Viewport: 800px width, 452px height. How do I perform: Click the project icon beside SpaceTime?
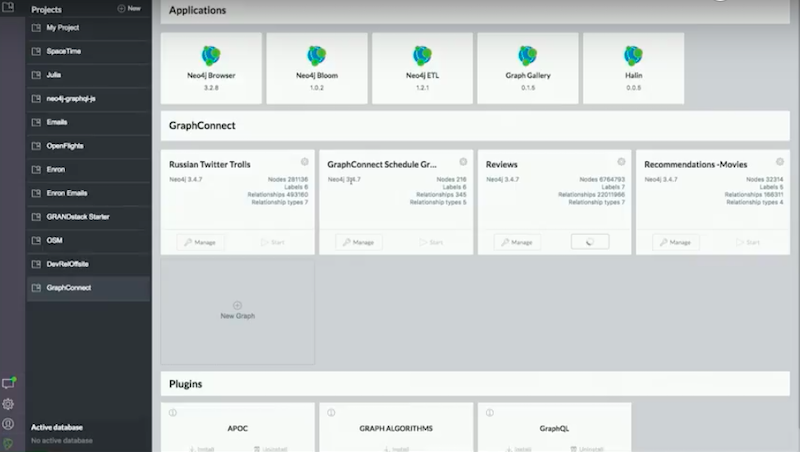click(x=36, y=51)
